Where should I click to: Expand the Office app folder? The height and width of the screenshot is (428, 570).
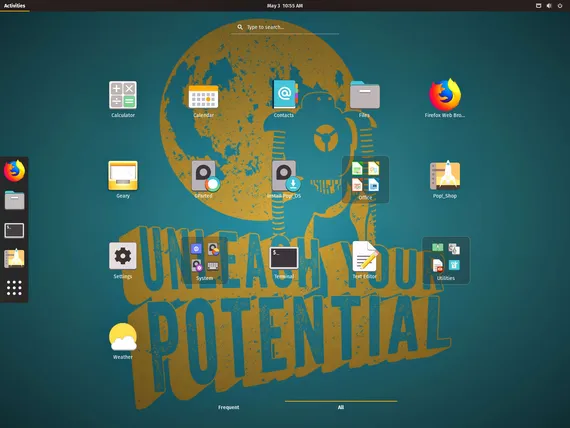(x=365, y=180)
